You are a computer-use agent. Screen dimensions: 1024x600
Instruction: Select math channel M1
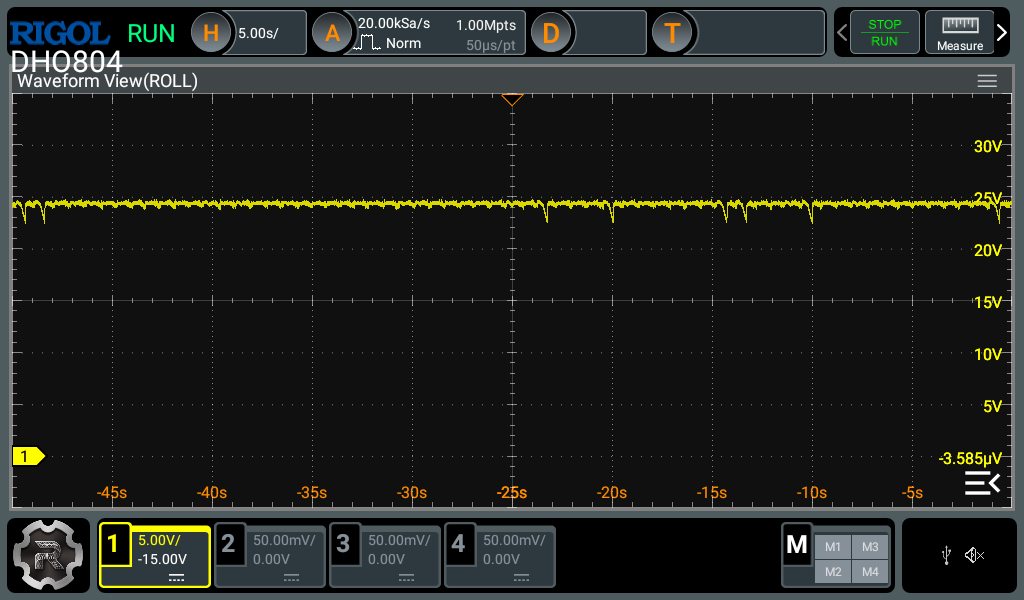tap(833, 547)
